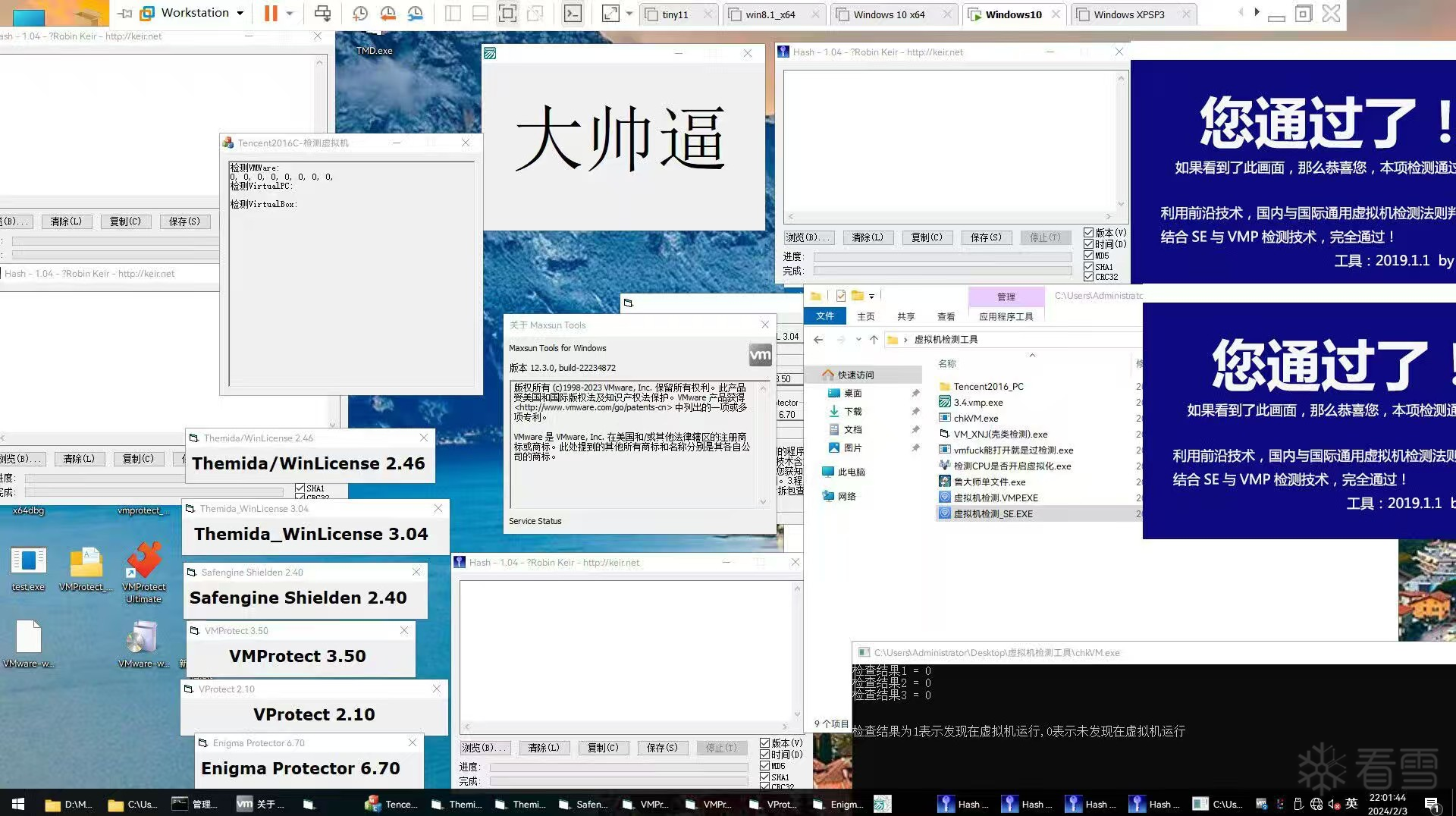Image resolution: width=1456 pixels, height=816 pixels.
Task: Open Explorer quick access toolbar dropdown
Action: point(872,296)
